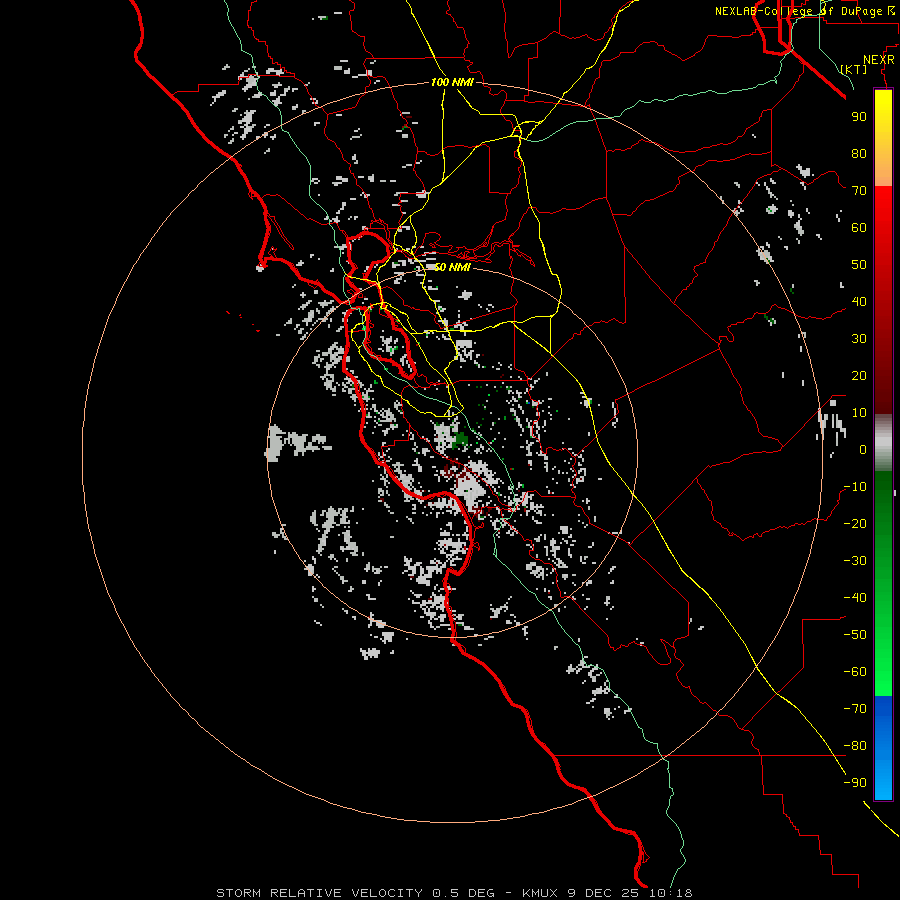Click the -50 value on the velocity scale
The width and height of the screenshot is (900, 900).
(855, 635)
